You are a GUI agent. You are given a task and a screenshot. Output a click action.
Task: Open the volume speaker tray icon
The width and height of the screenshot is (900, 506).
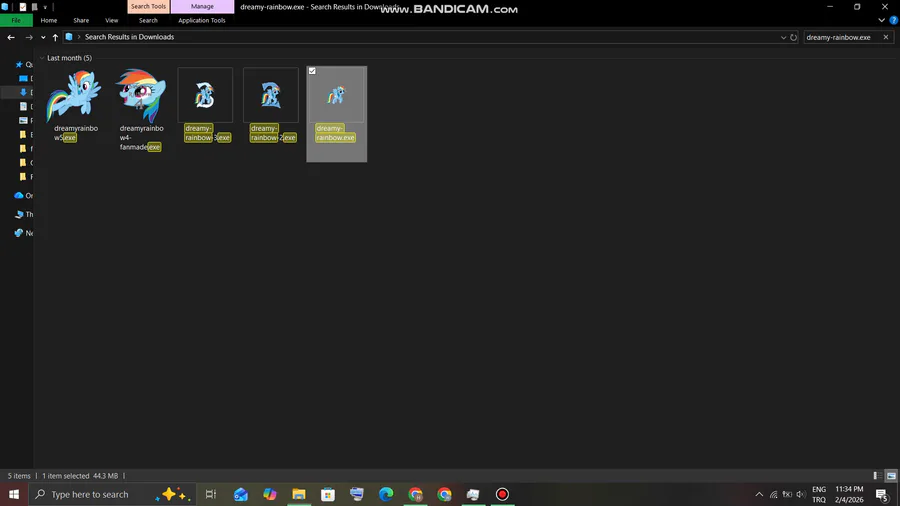pos(801,494)
